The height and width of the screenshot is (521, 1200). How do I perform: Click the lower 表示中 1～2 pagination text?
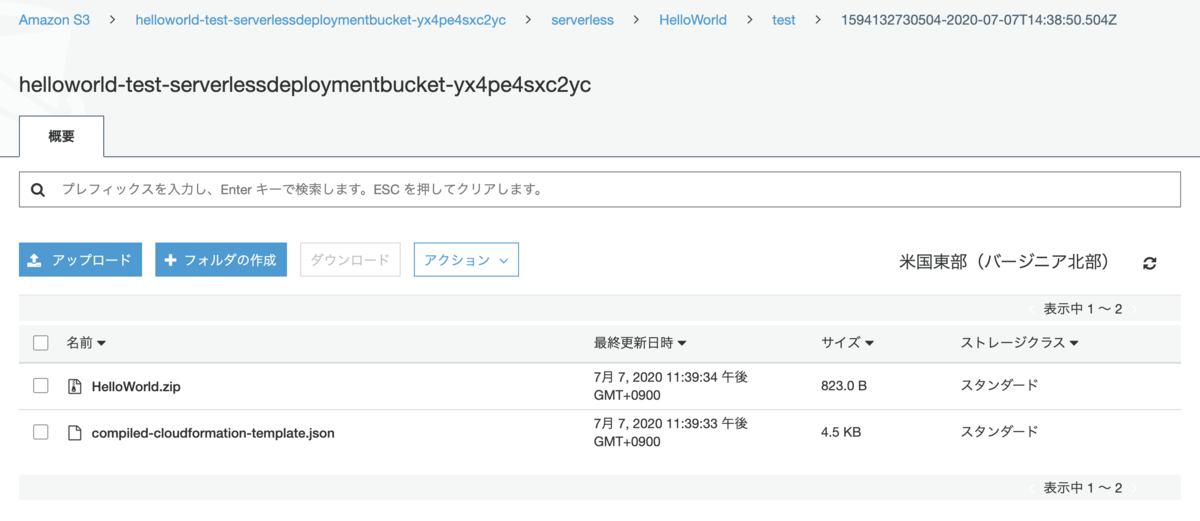click(x=1083, y=488)
